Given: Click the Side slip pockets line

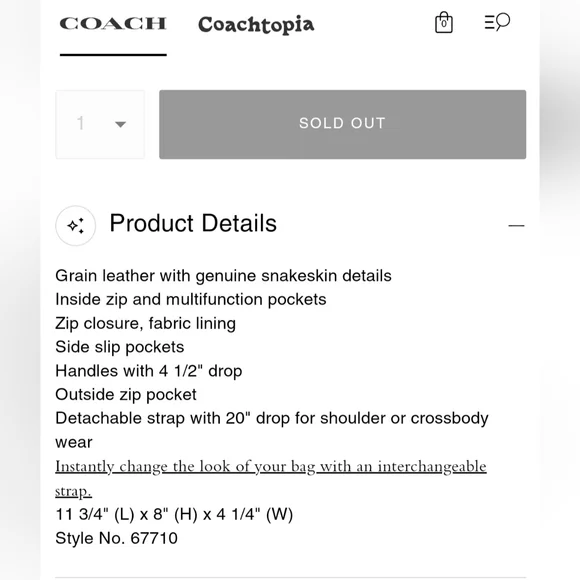Looking at the screenshot, I should pos(119,347).
